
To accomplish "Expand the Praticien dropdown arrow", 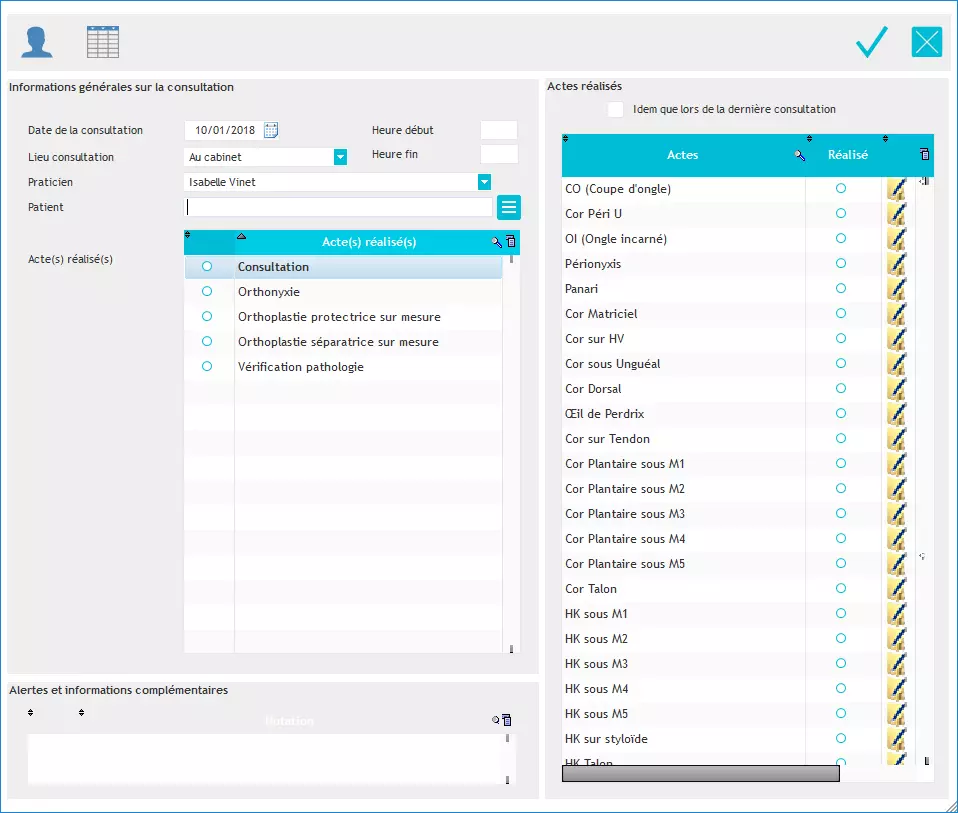I will [x=484, y=182].
